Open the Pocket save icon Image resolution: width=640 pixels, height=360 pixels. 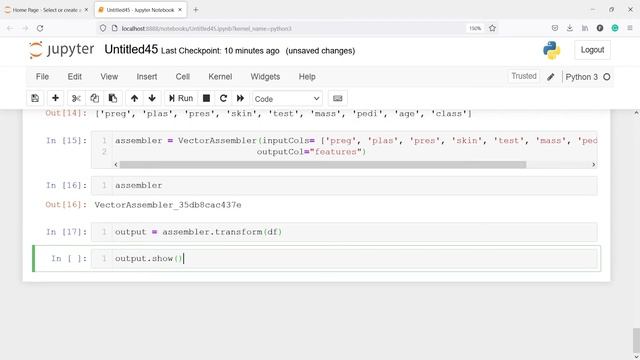(555, 28)
